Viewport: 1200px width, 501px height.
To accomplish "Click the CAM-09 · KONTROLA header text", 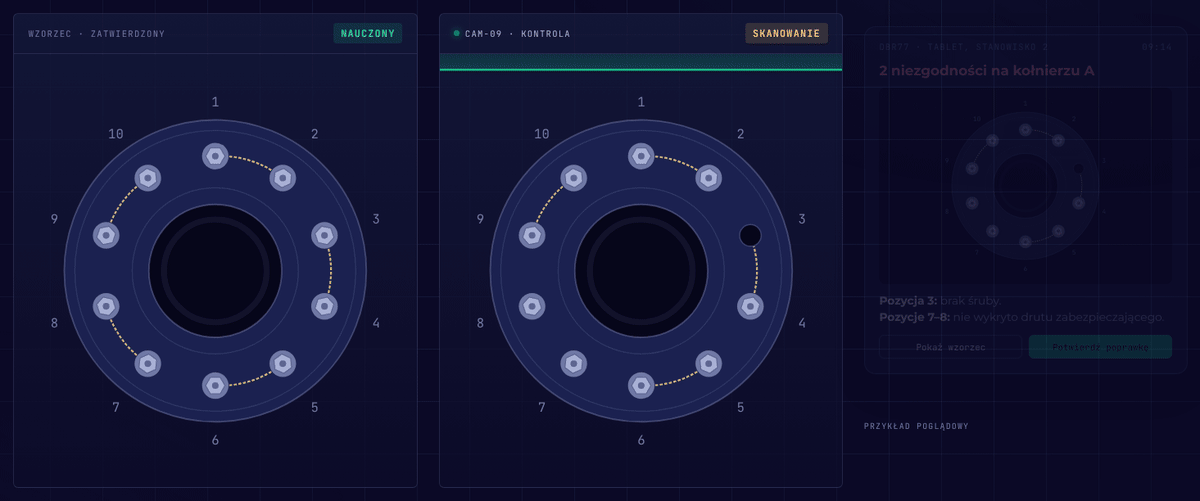I will 518,34.
